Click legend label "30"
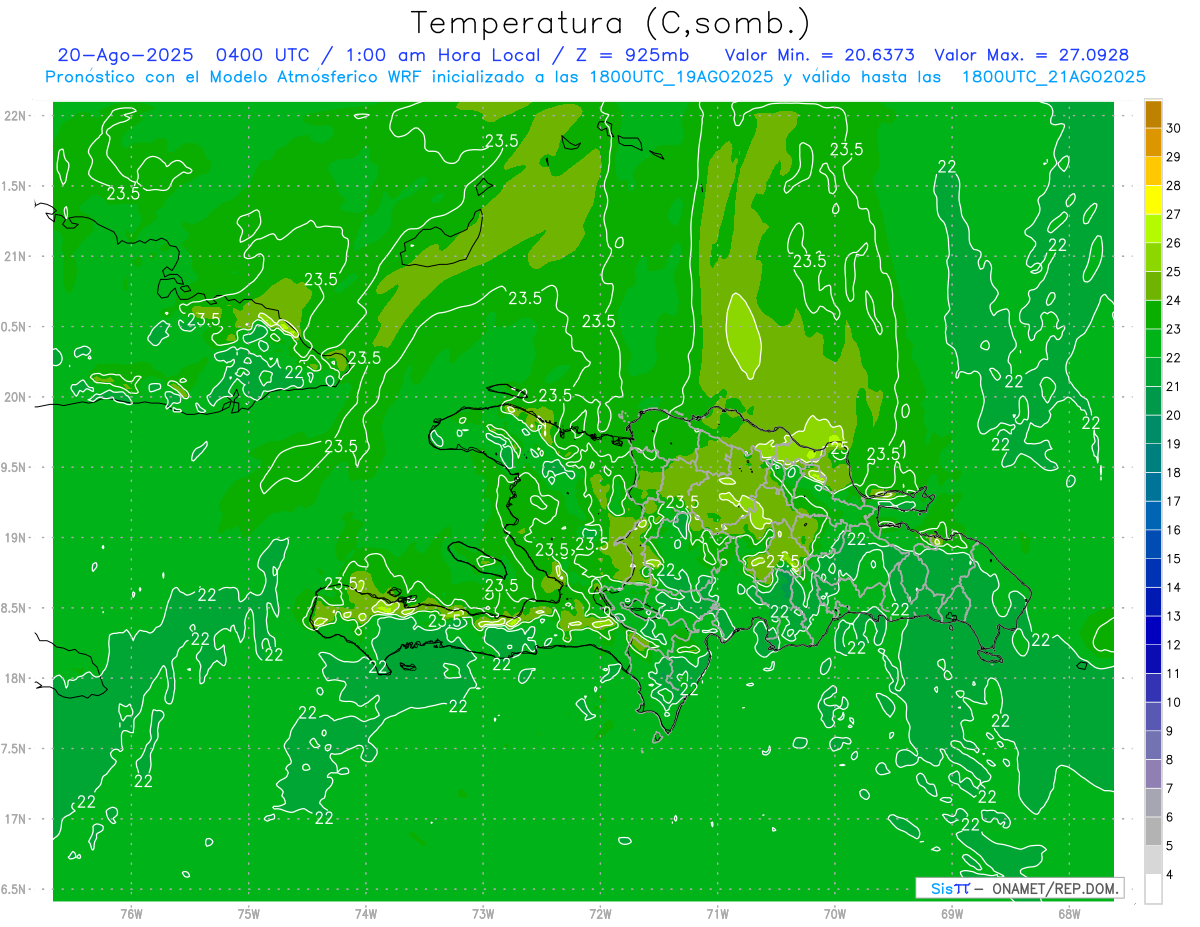Screen dimensions: 1200x927 click(1174, 128)
